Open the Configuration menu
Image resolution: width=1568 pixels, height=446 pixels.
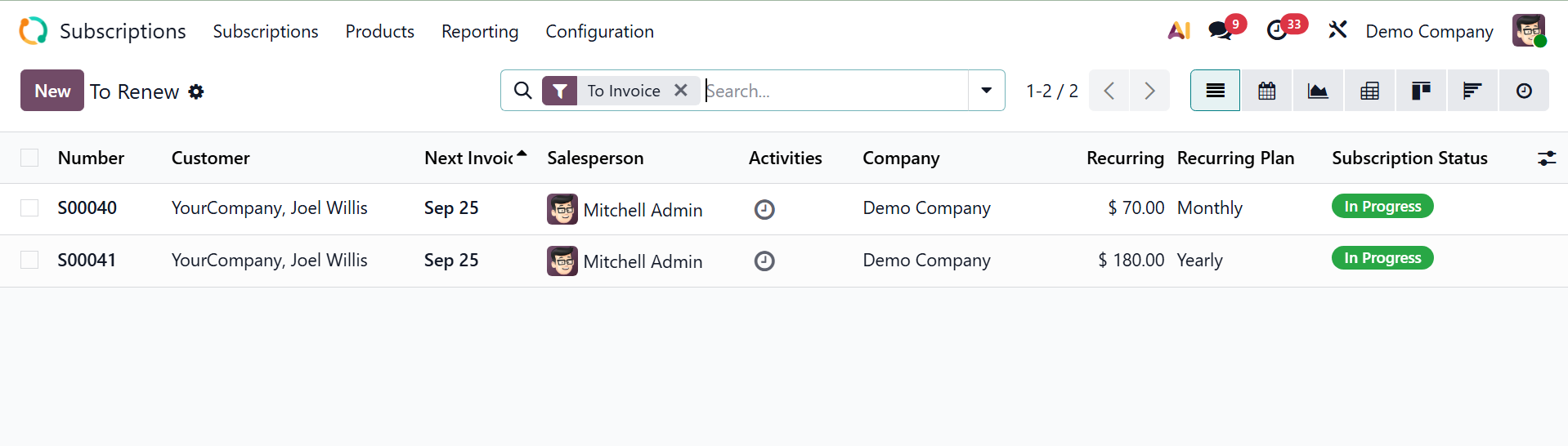click(599, 32)
